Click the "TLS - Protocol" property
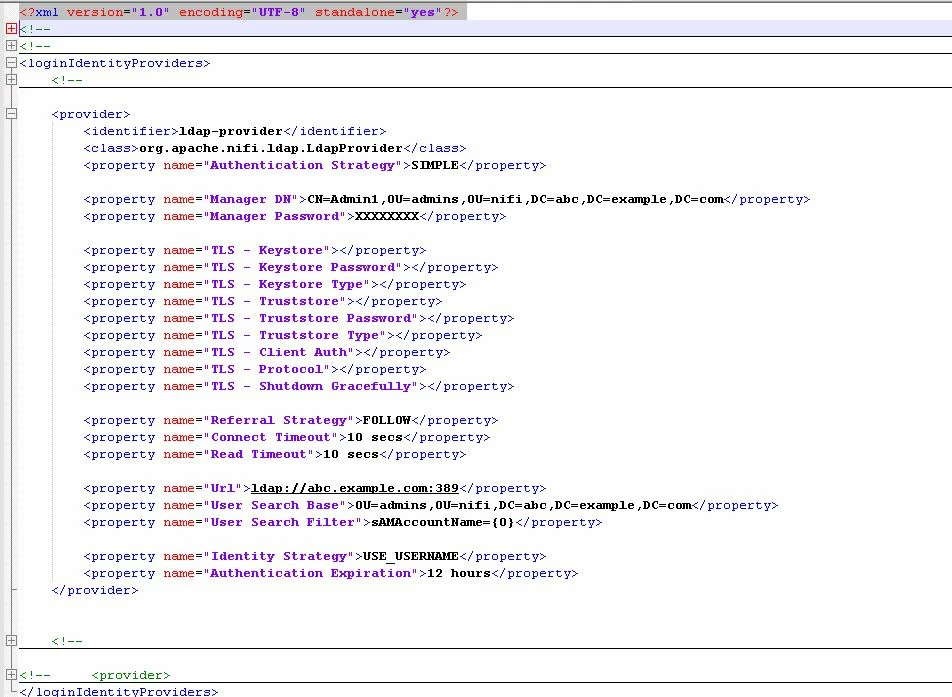The image size is (952, 697). (255, 369)
